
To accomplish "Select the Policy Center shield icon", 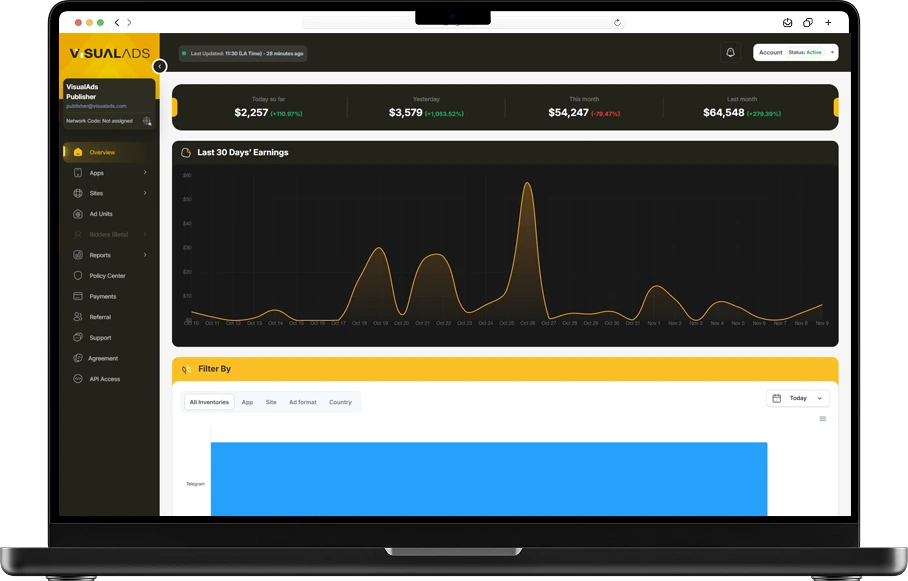I will pyautogui.click(x=80, y=275).
